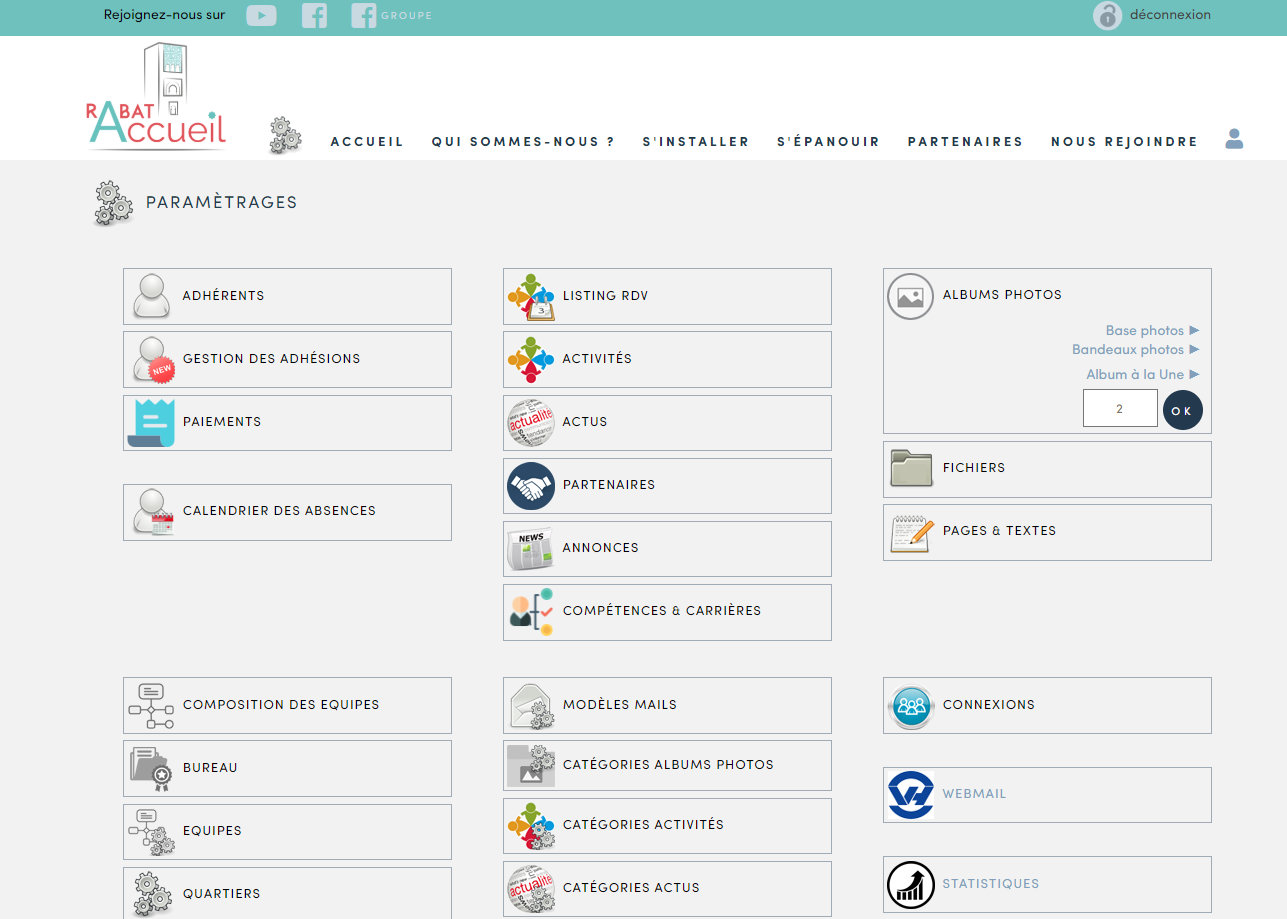Open settings gears icon beside Accueil

point(285,135)
